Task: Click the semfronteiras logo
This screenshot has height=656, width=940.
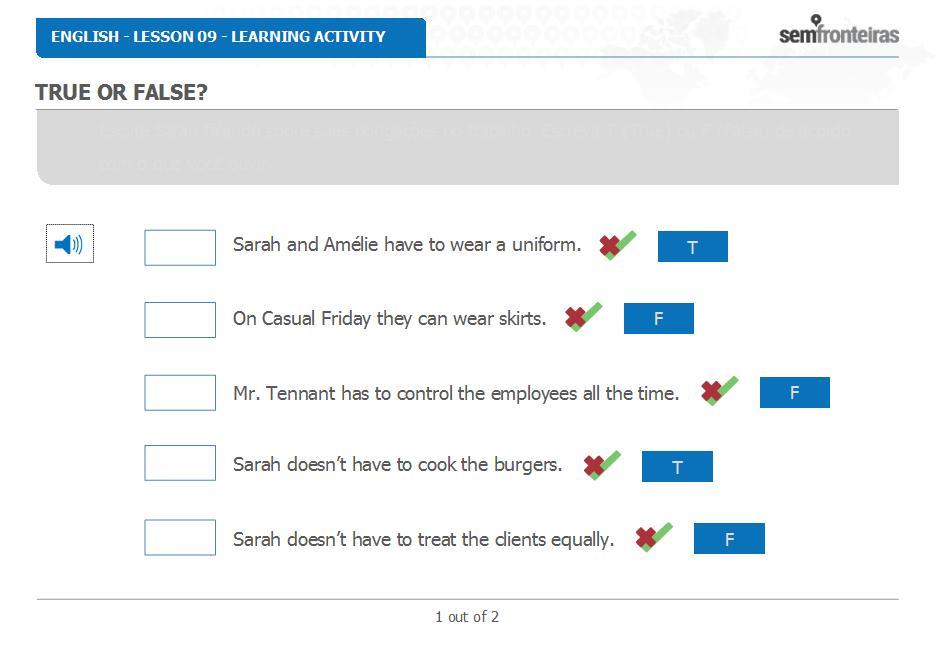Action: tap(839, 30)
